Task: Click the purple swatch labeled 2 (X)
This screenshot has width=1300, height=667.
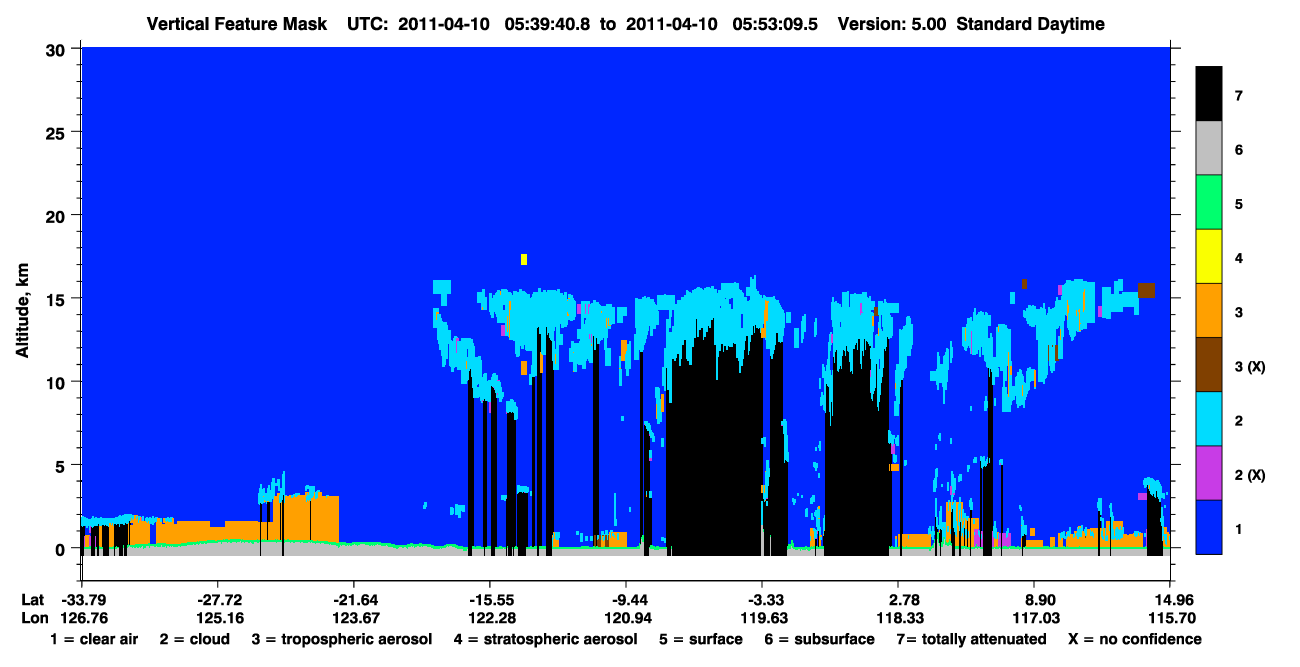Action: (1209, 473)
